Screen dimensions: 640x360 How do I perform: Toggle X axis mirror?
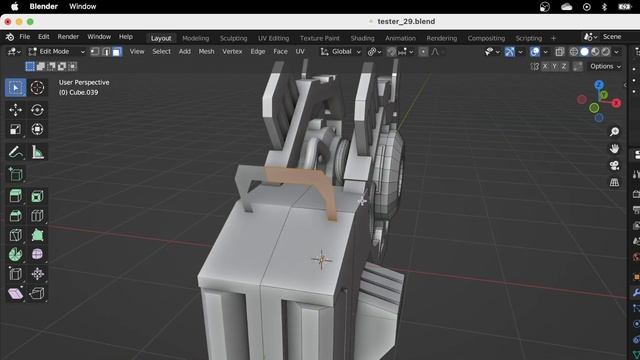click(545, 66)
